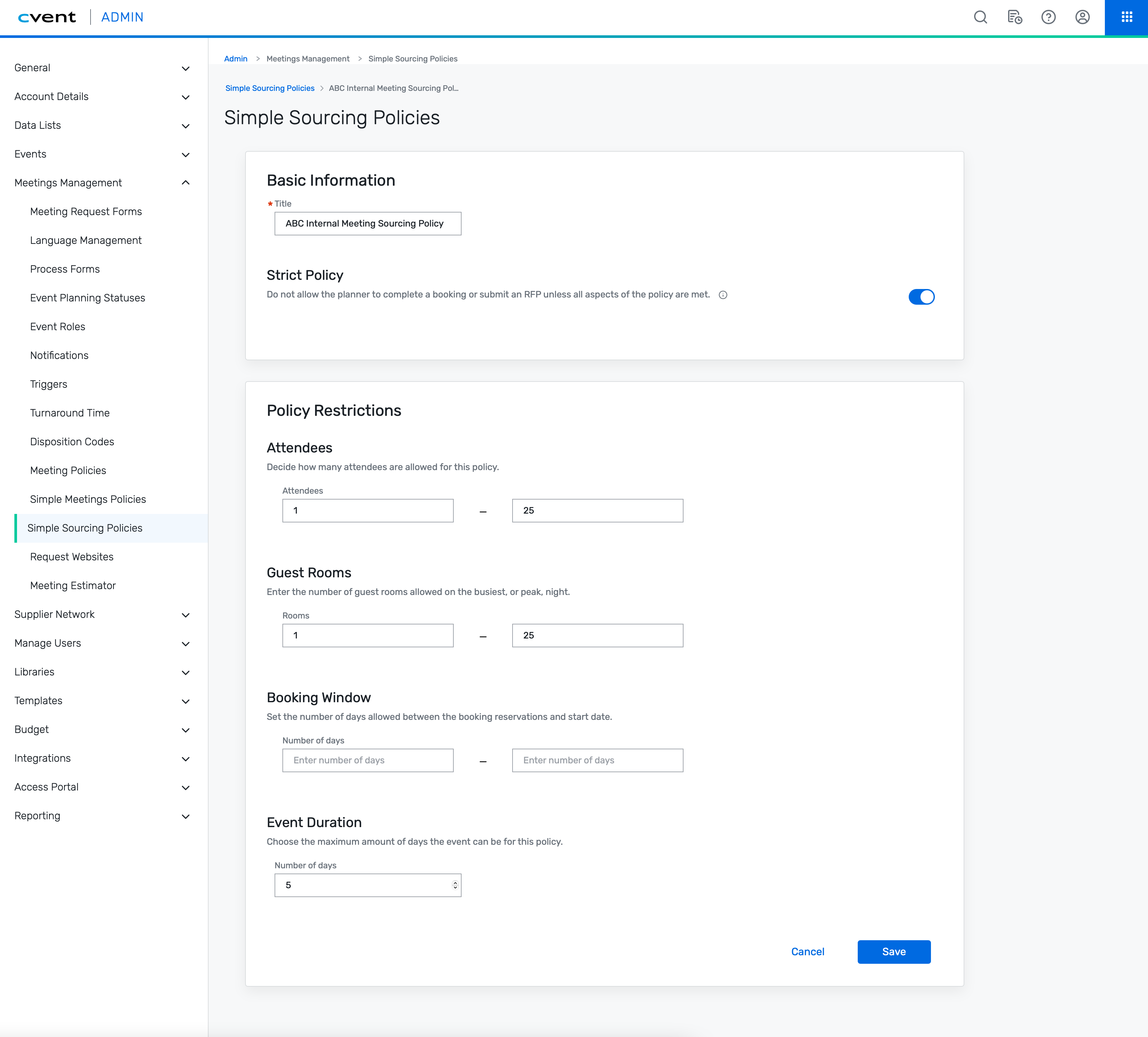Click the Save button
The width and height of the screenshot is (1148, 1037).
[x=893, y=952]
